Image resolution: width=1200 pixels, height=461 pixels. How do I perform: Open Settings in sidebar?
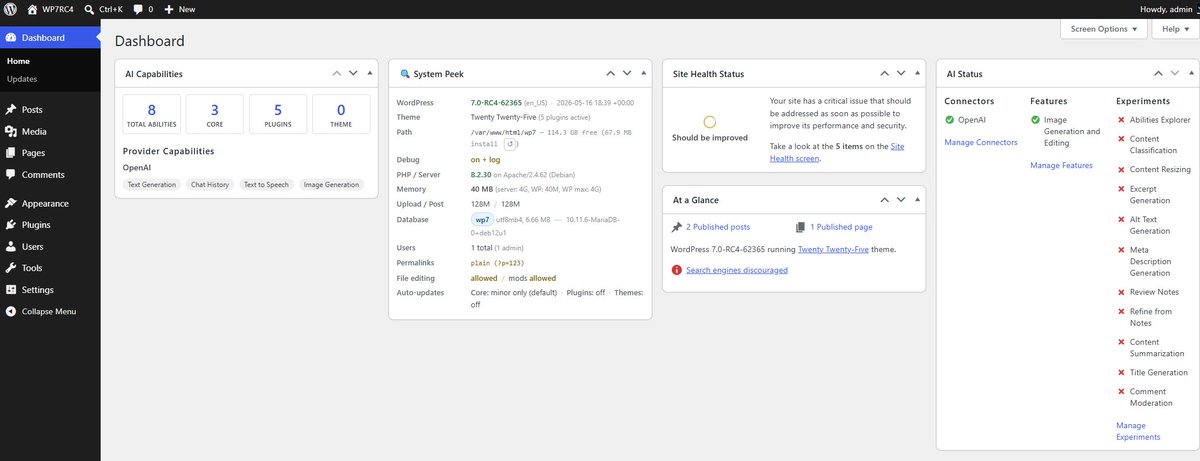click(50, 290)
